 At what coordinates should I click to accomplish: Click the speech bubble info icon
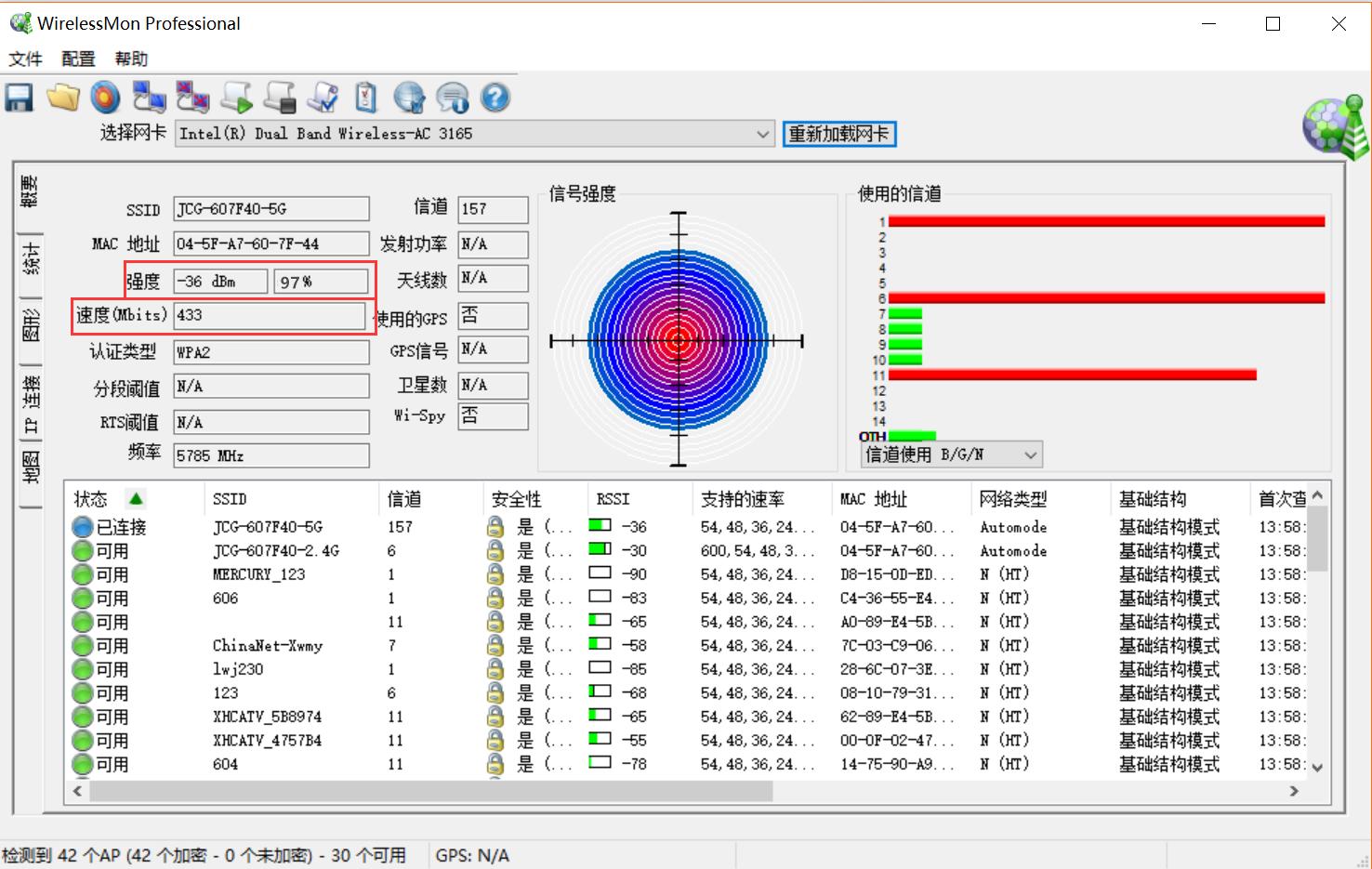point(453,98)
